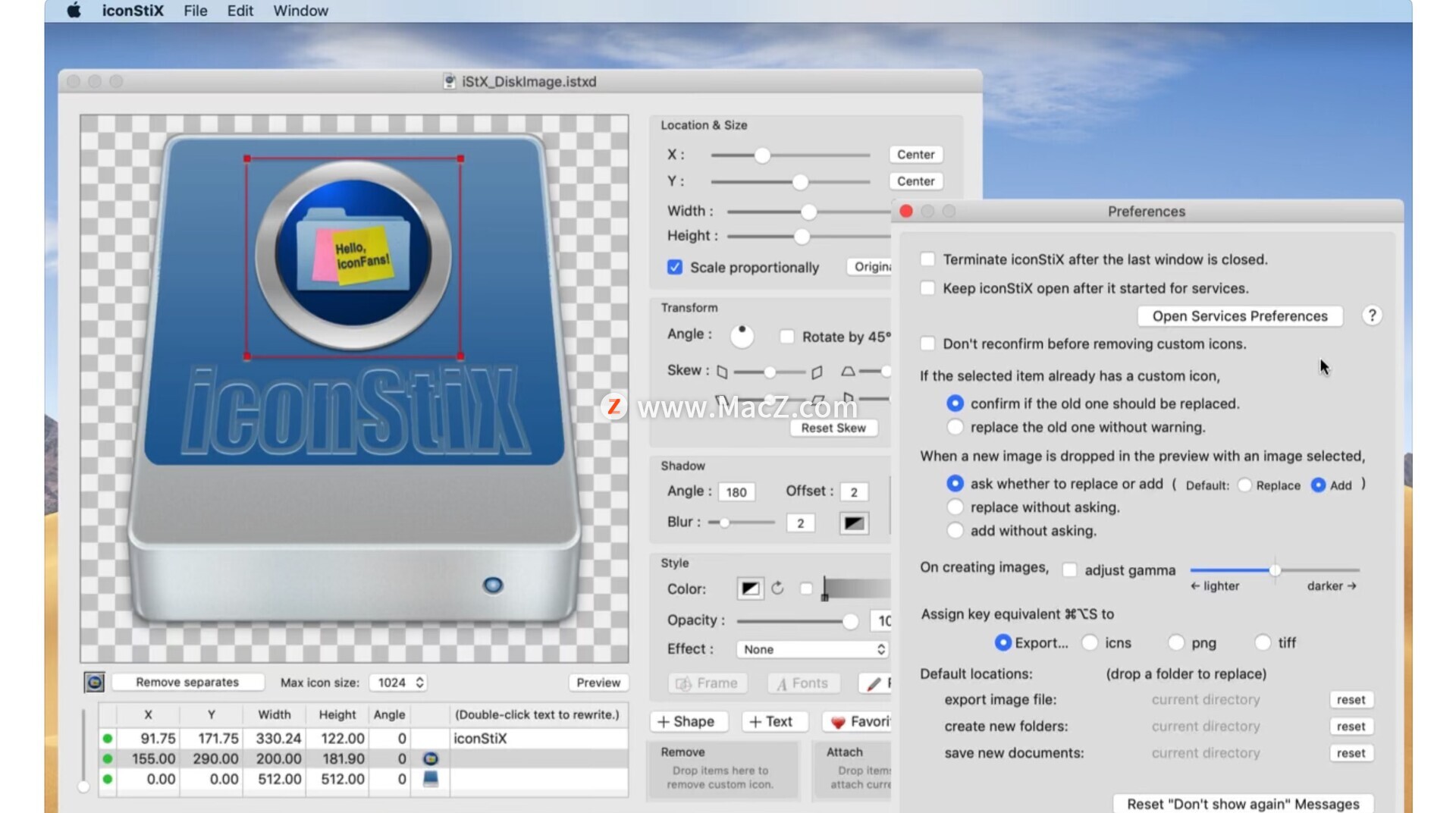Click the gamma lighter-darker slider
The height and width of the screenshot is (813, 1456).
point(1275,570)
